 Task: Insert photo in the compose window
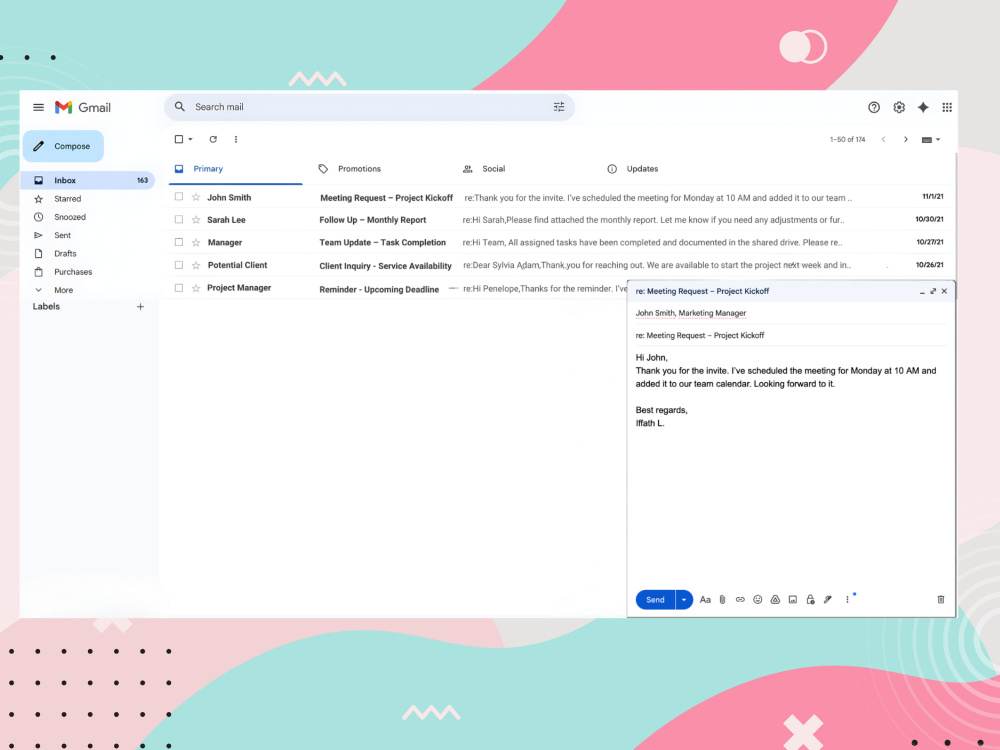[x=793, y=599]
